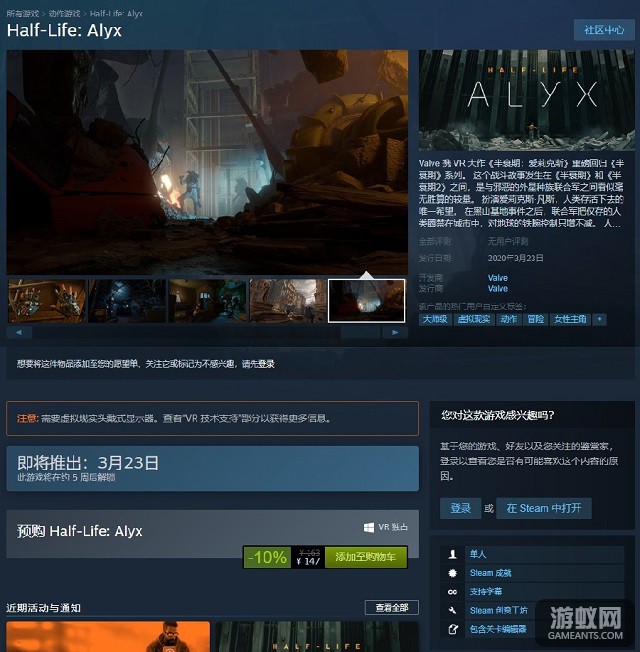Click 在 Steam 中打开 button
Screen dimensions: 640x652
click(x=544, y=508)
